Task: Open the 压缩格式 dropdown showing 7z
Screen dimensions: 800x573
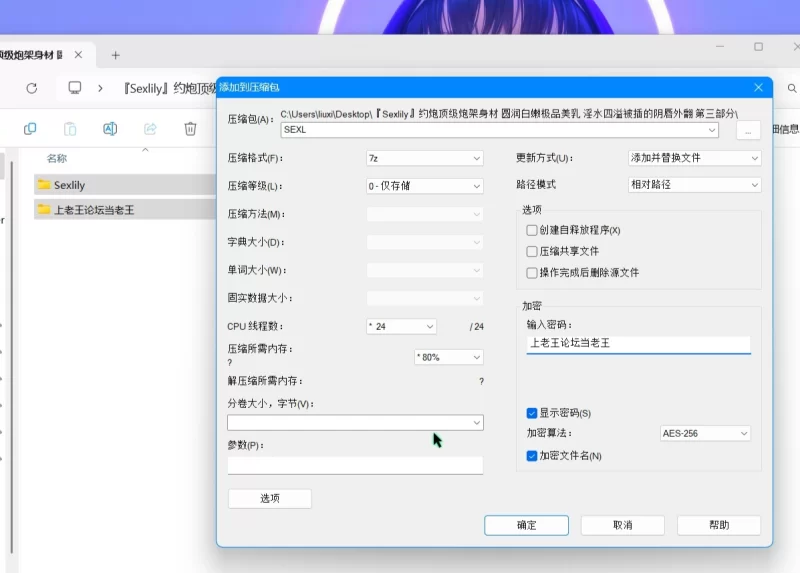Action: [x=424, y=158]
